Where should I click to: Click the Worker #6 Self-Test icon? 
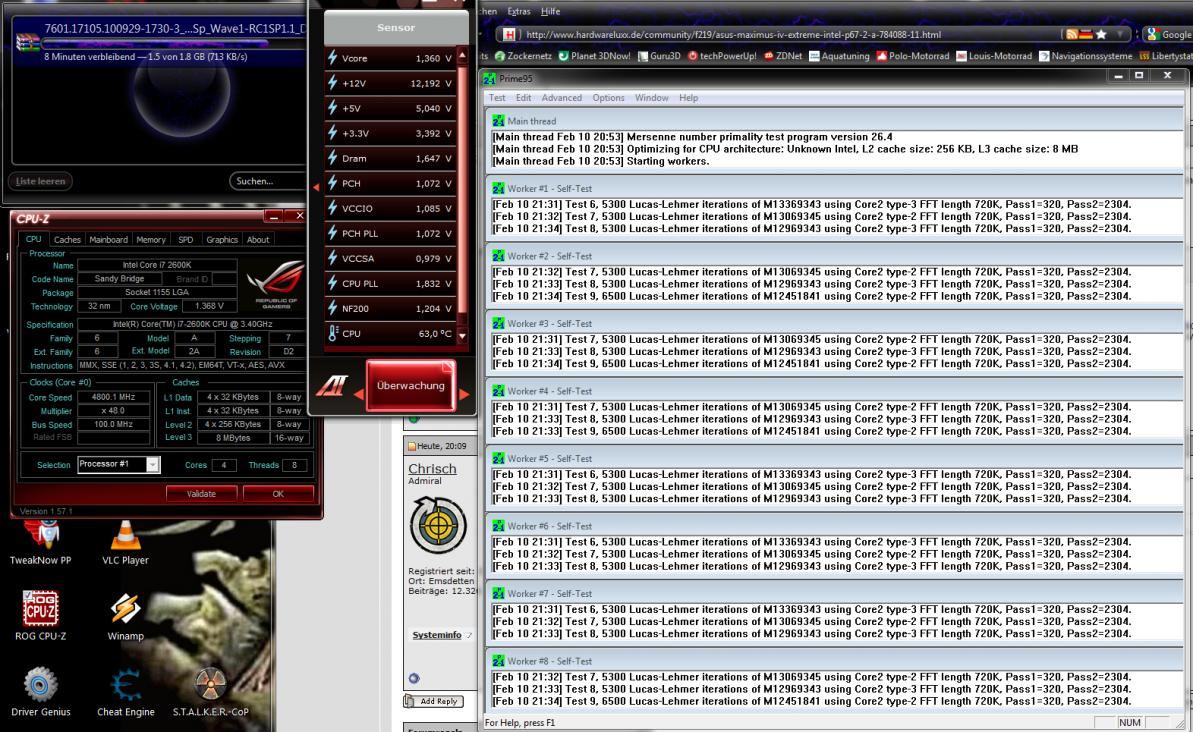[498, 526]
